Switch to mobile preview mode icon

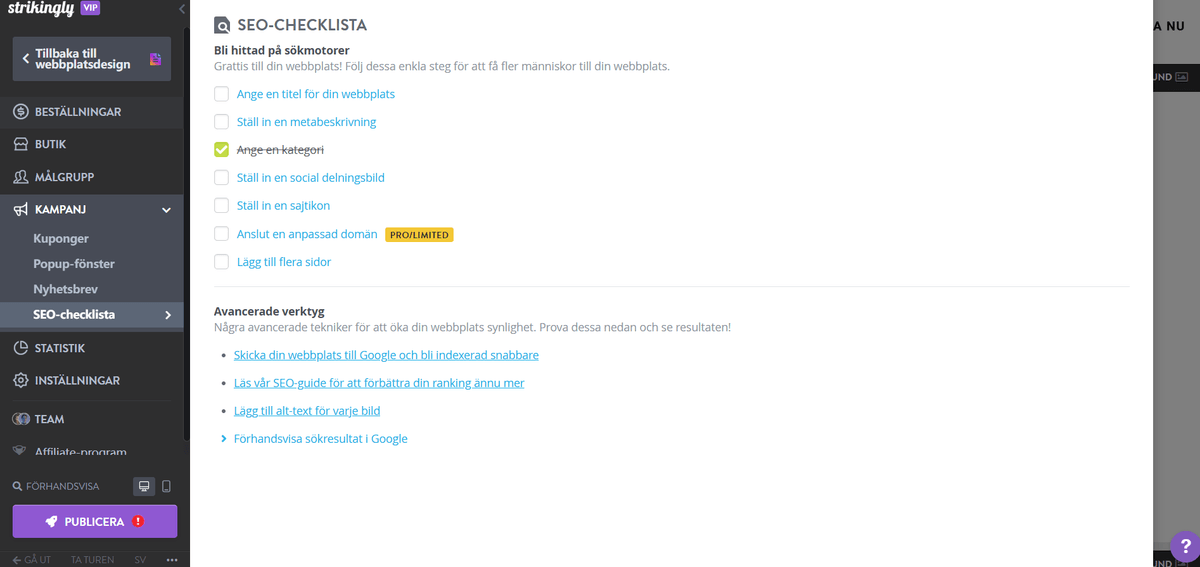point(166,487)
